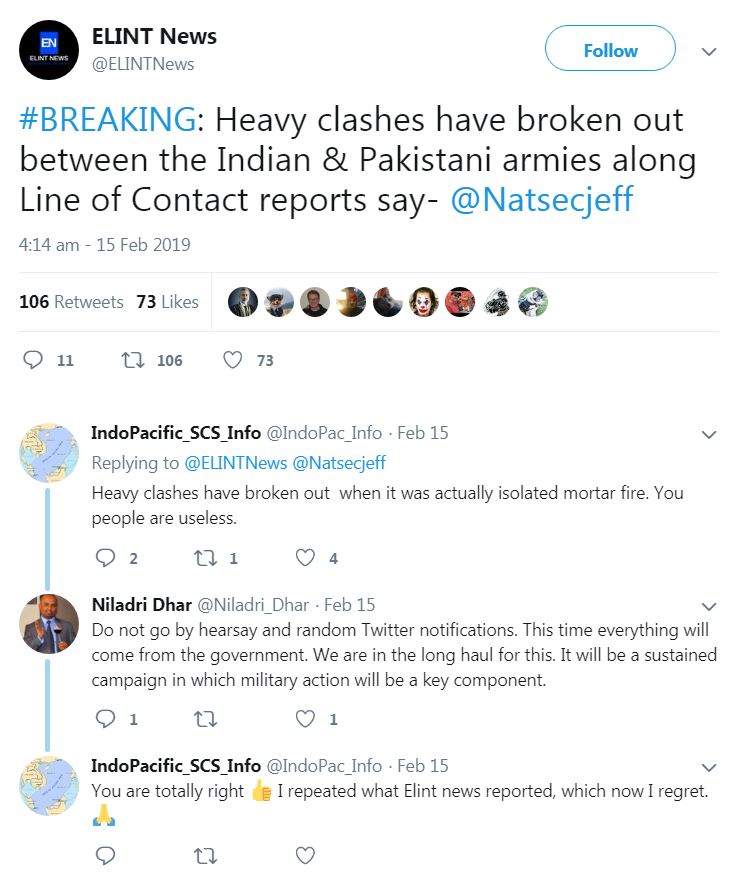Like the main ELINT News tweet
Viewport: 750px width, 877px height.
click(232, 360)
